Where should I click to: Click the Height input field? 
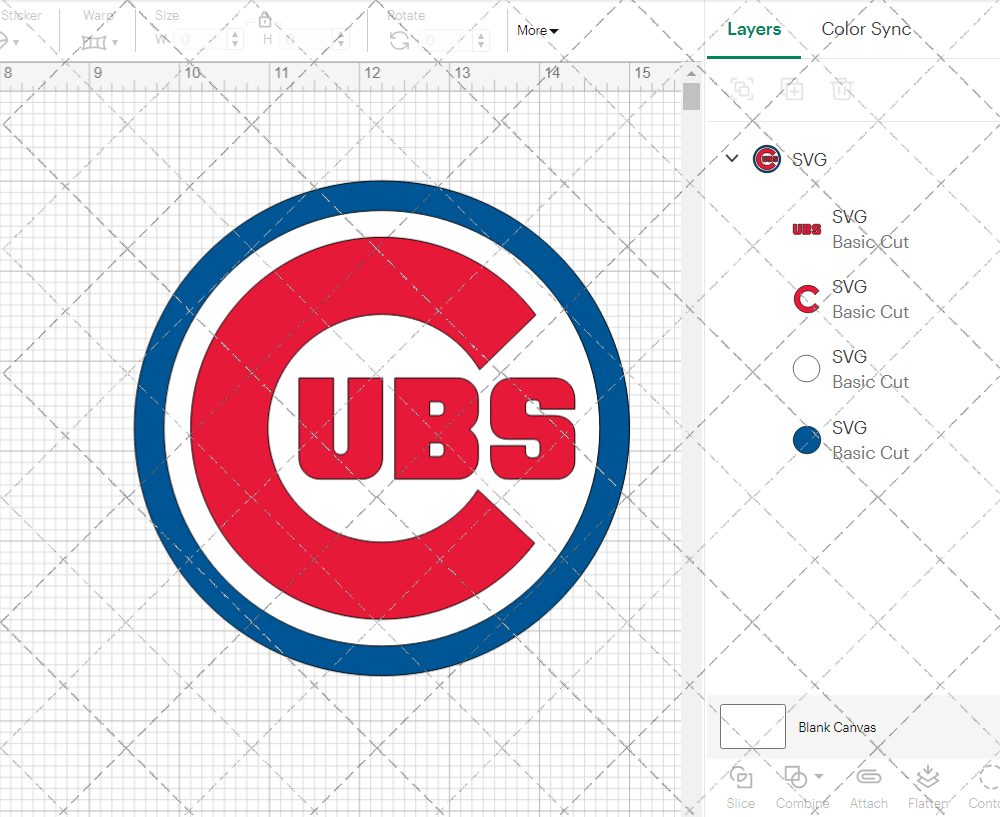pos(305,40)
